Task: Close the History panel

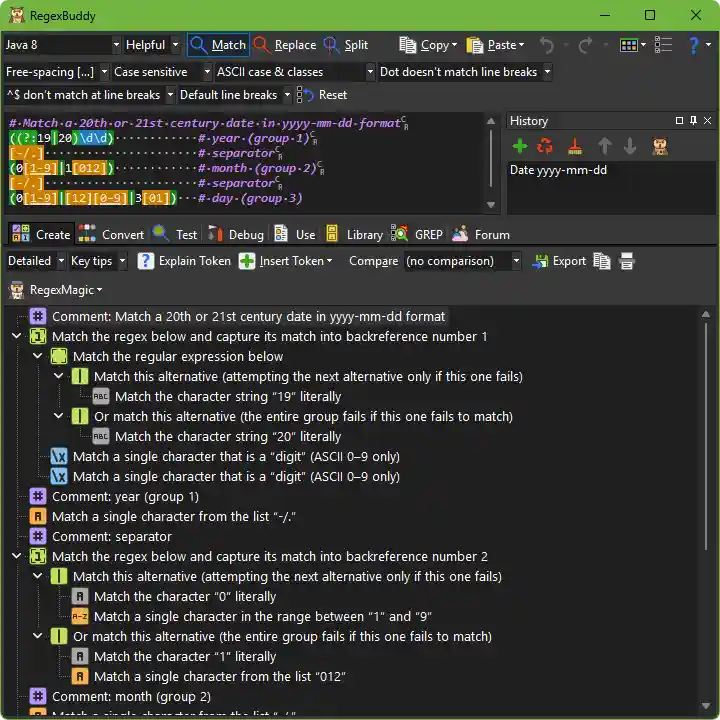Action: point(707,120)
